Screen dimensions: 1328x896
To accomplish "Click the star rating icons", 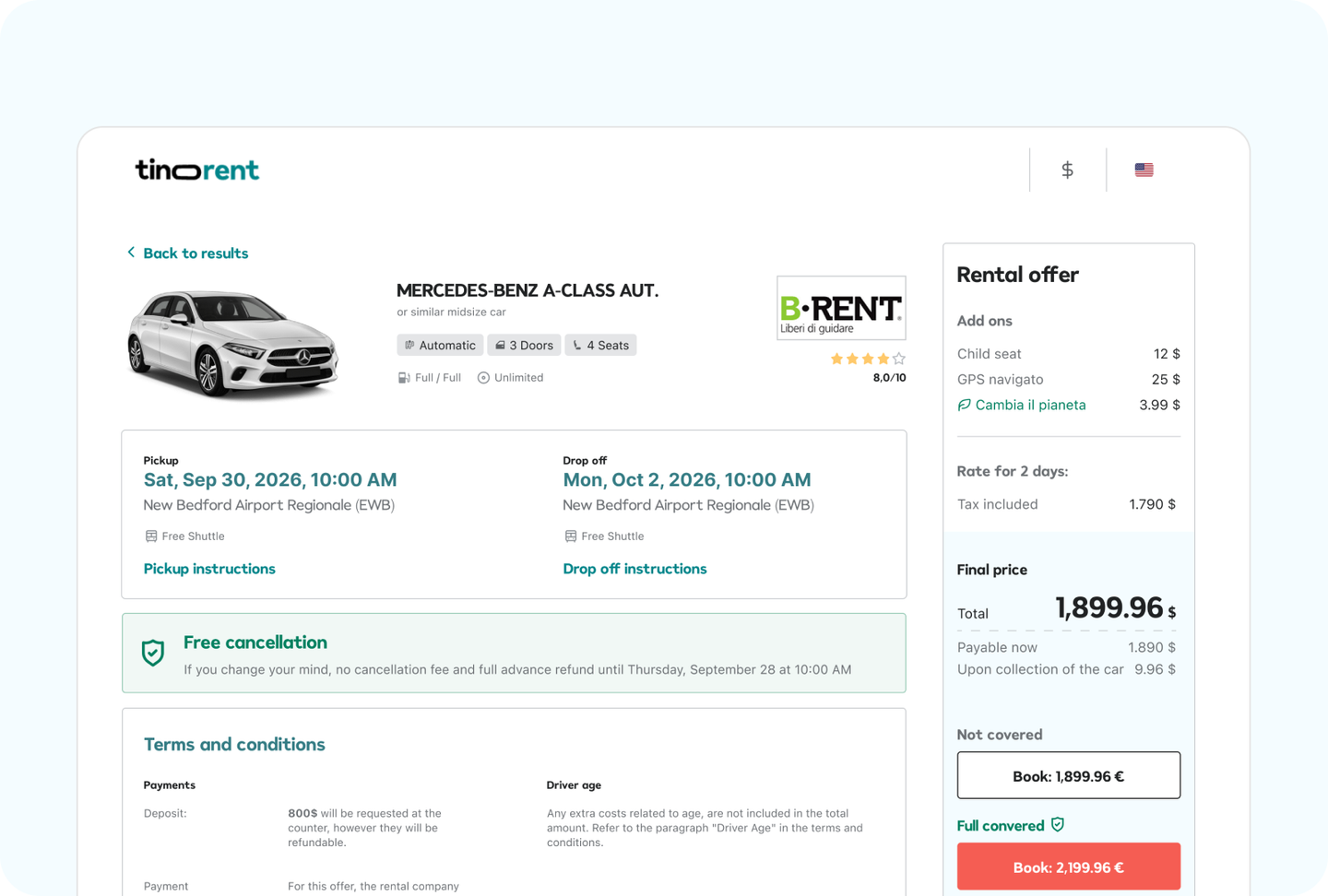I will [867, 359].
